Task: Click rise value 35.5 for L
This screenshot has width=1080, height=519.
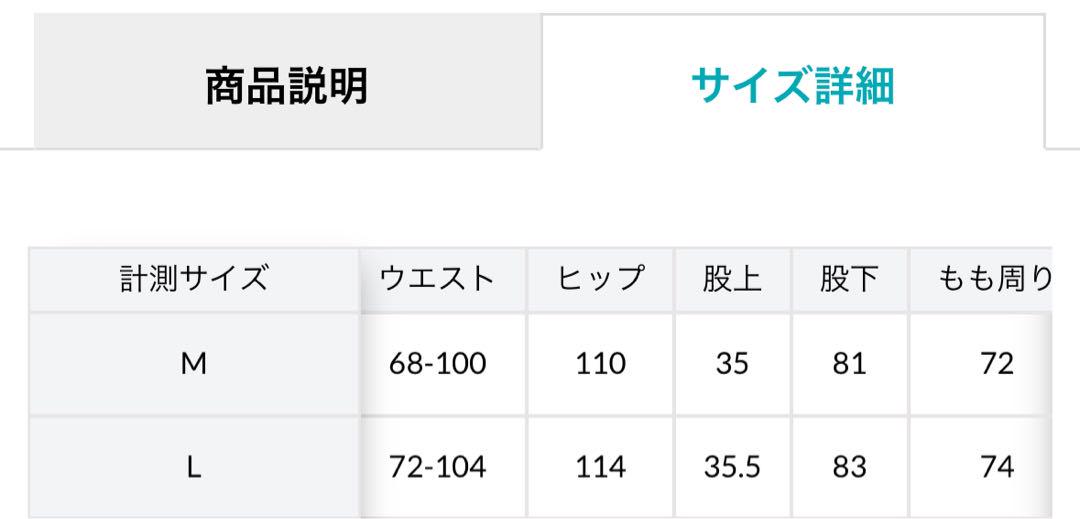Action: click(x=733, y=468)
